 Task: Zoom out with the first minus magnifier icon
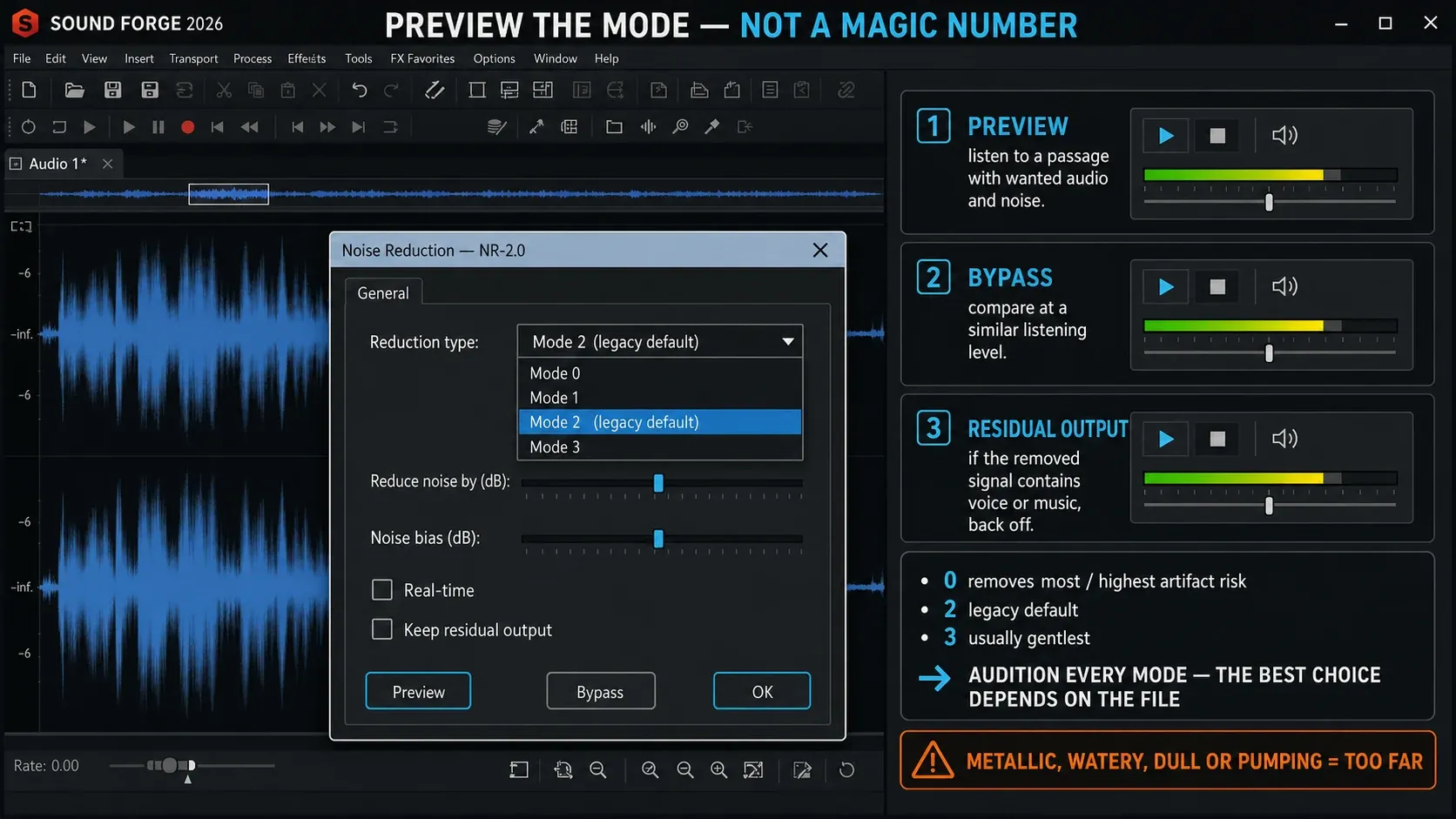pos(598,769)
